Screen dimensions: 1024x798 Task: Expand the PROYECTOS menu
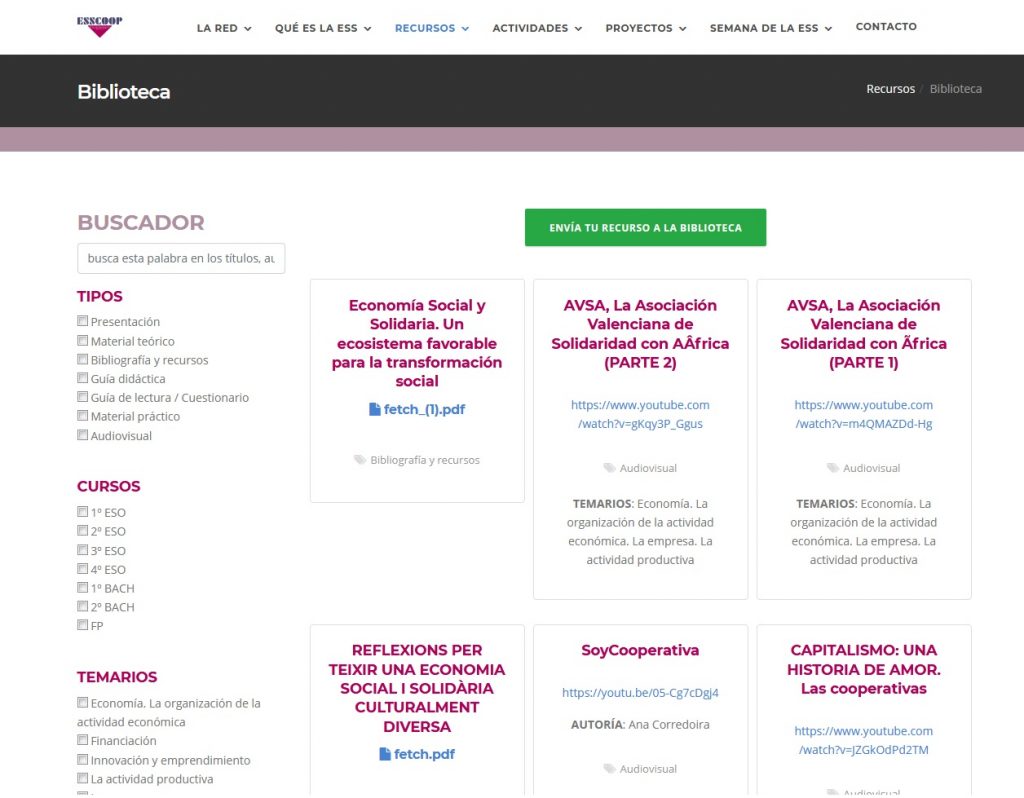pos(645,28)
